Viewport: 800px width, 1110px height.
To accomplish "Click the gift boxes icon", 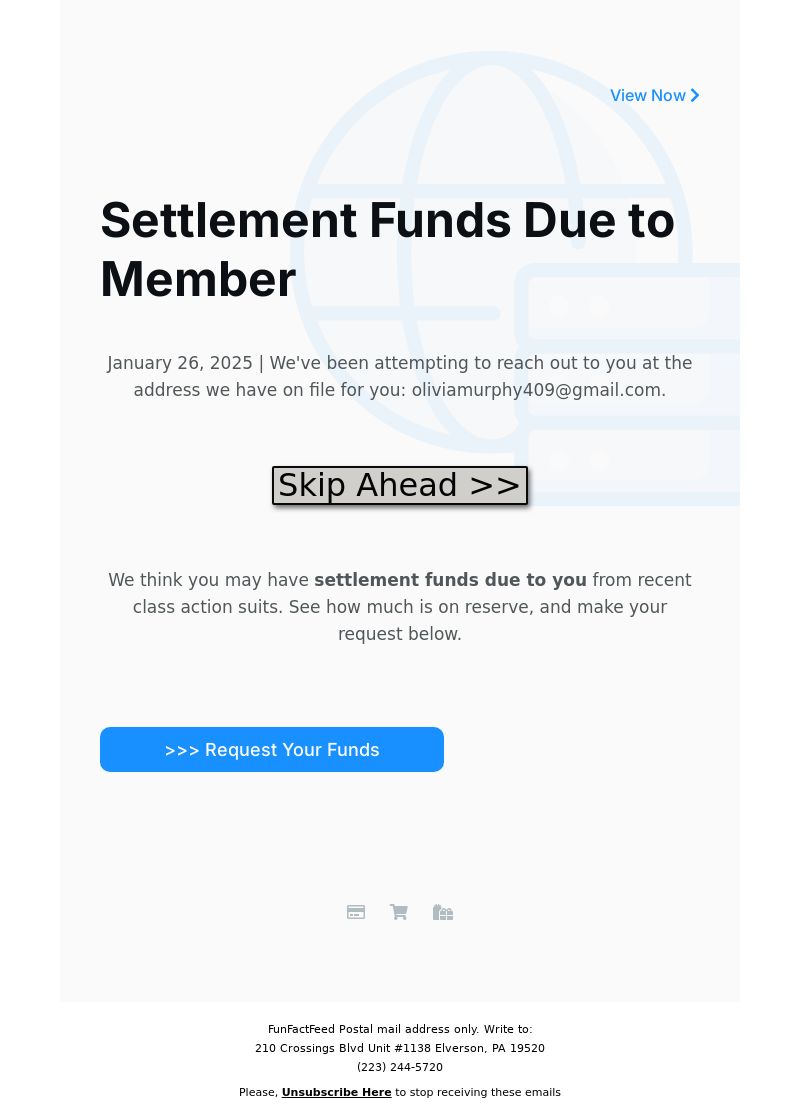I will pos(442,912).
